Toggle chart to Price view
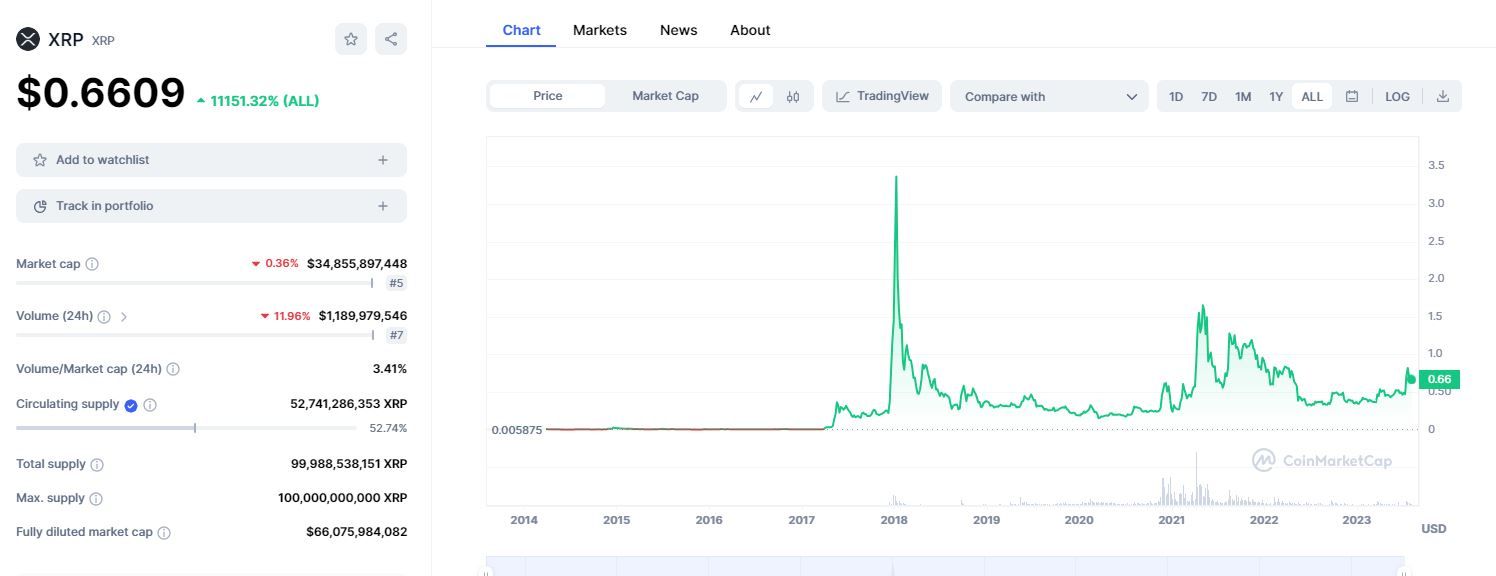The height and width of the screenshot is (576, 1496). [547, 96]
